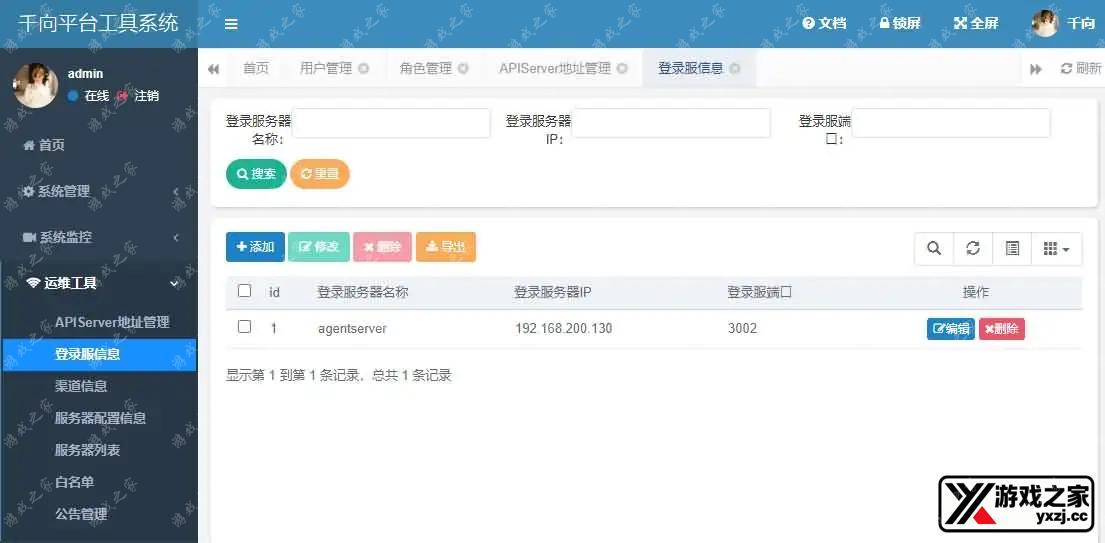Click the pink 删除 toolbar button
This screenshot has height=543, width=1105.
pyautogui.click(x=383, y=247)
